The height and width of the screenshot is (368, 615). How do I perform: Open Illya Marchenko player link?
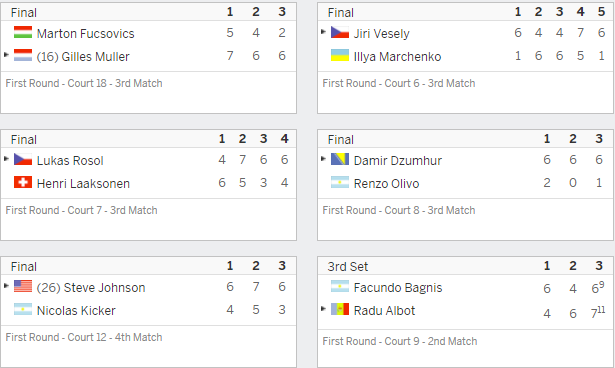pyautogui.click(x=397, y=57)
